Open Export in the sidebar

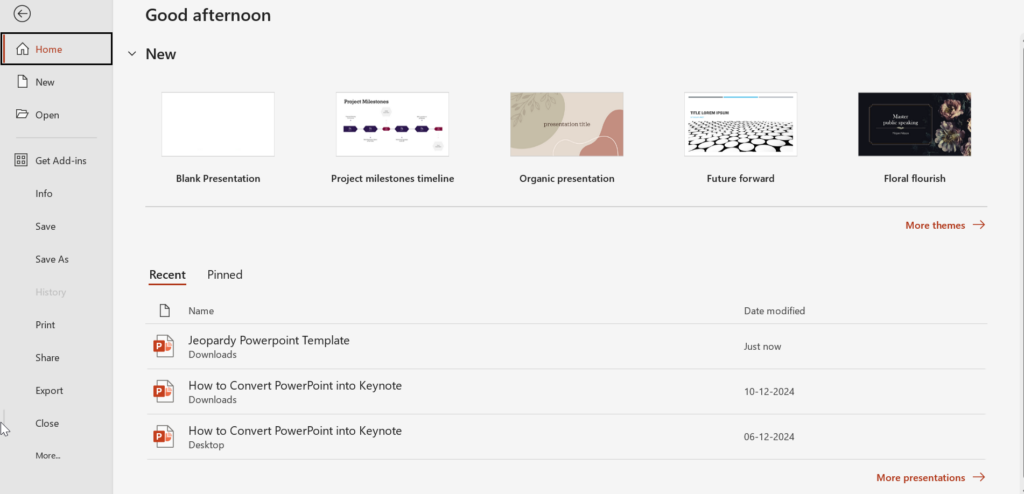(x=49, y=390)
